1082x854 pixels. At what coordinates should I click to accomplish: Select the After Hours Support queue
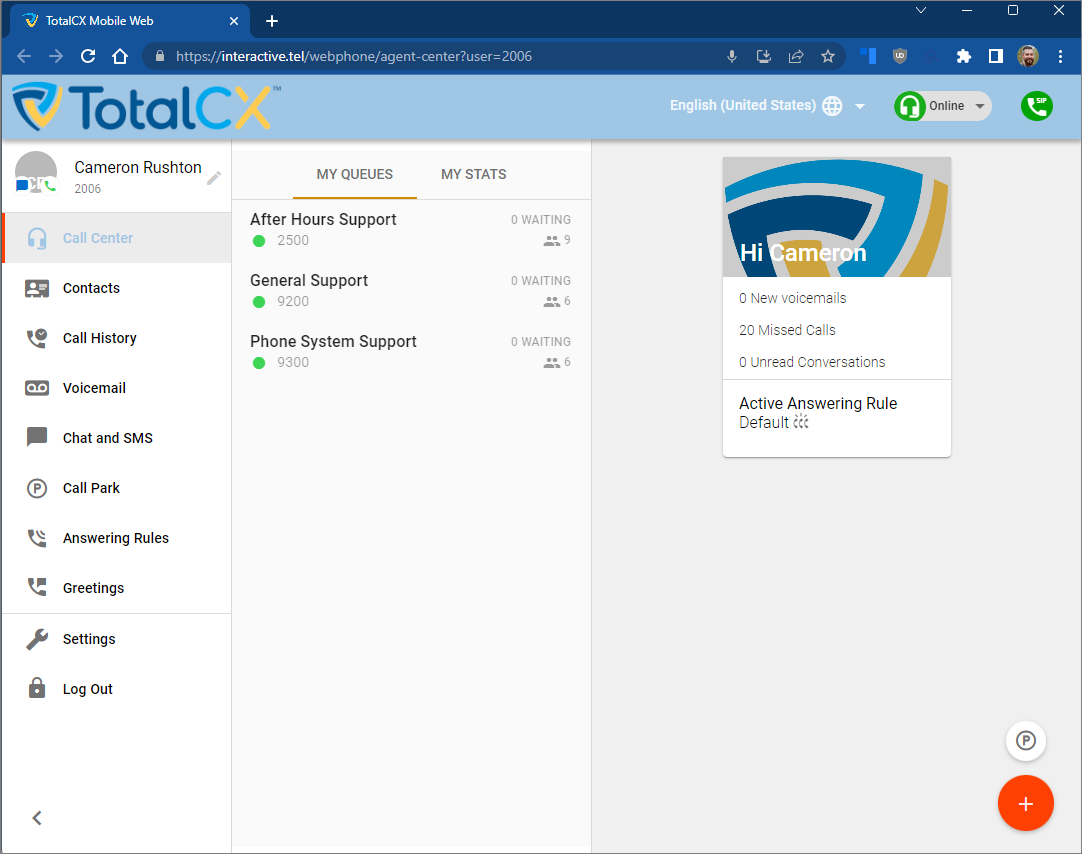(411, 230)
